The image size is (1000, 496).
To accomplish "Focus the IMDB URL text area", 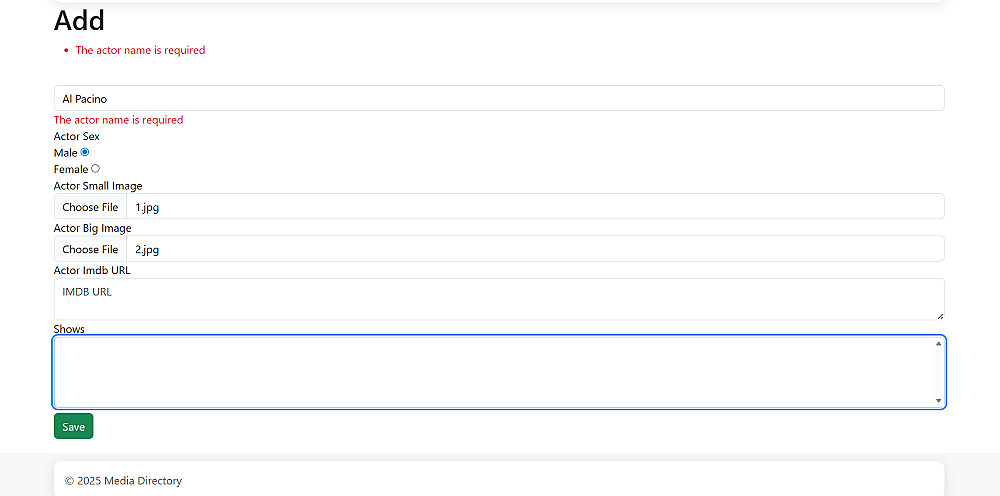I will pyautogui.click(x=498, y=299).
